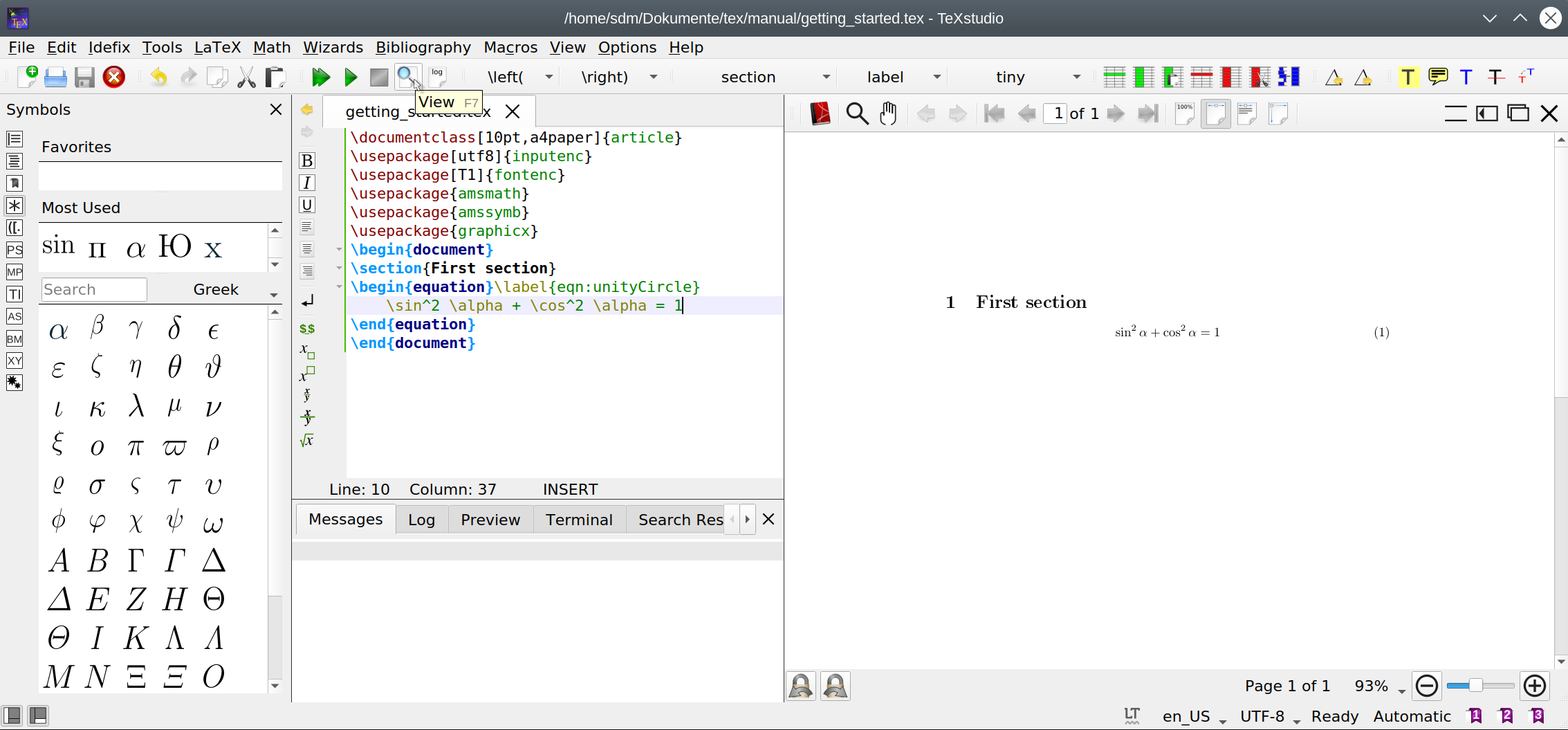Image resolution: width=1568 pixels, height=730 pixels.
Task: Collapse the \begin{equation} fold marker
Action: click(x=339, y=286)
